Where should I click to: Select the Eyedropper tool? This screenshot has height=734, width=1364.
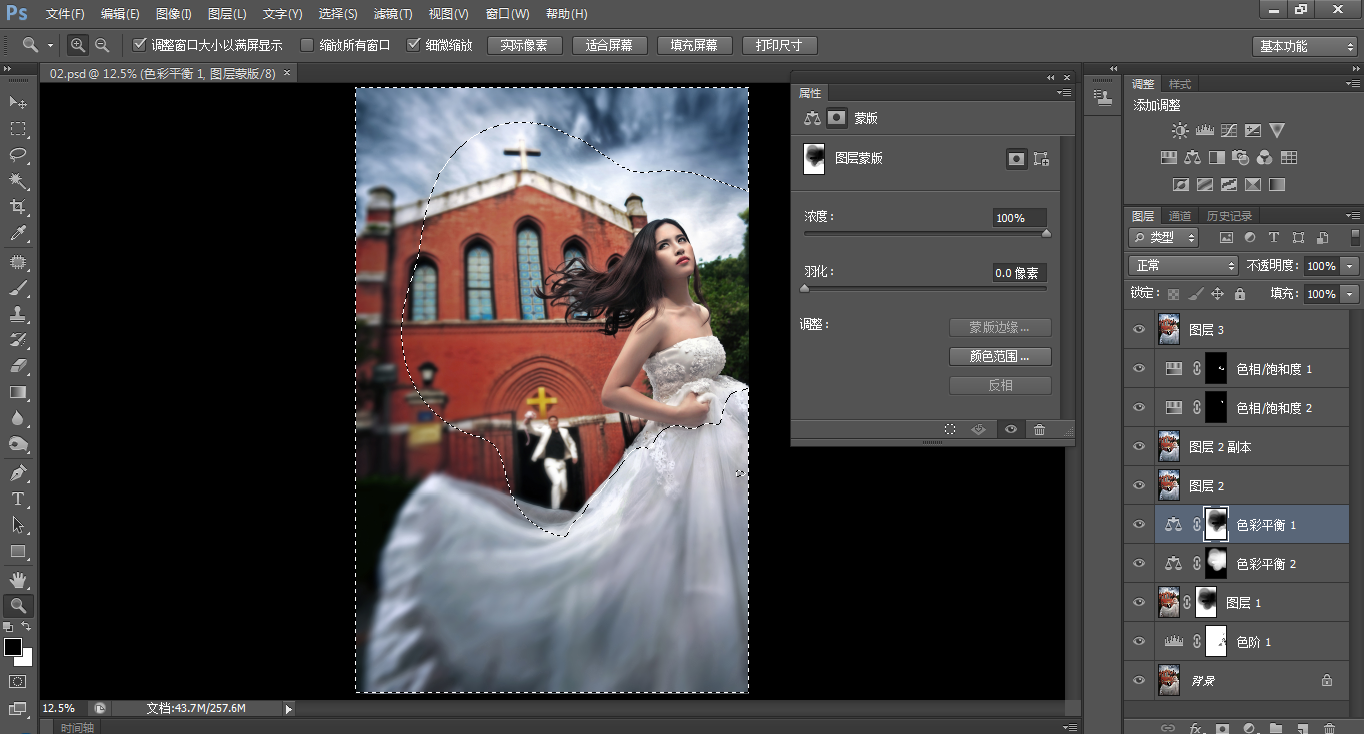(18, 233)
